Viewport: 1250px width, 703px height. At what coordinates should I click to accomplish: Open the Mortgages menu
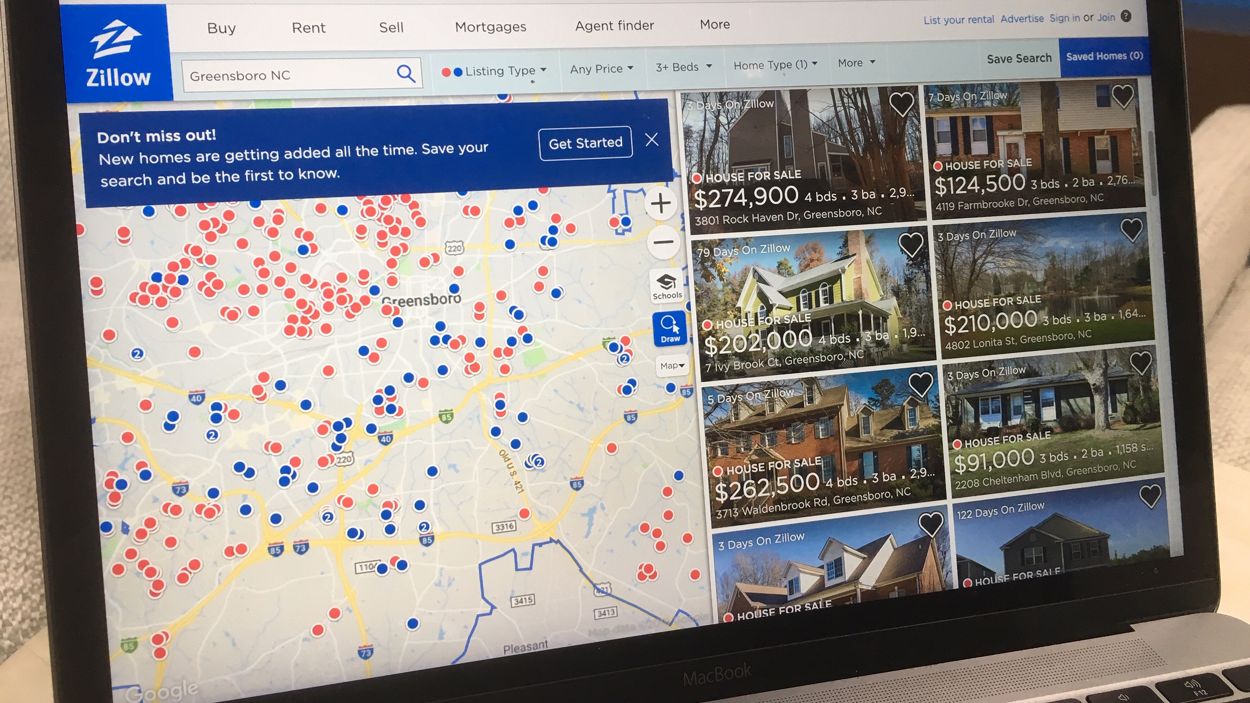click(490, 27)
